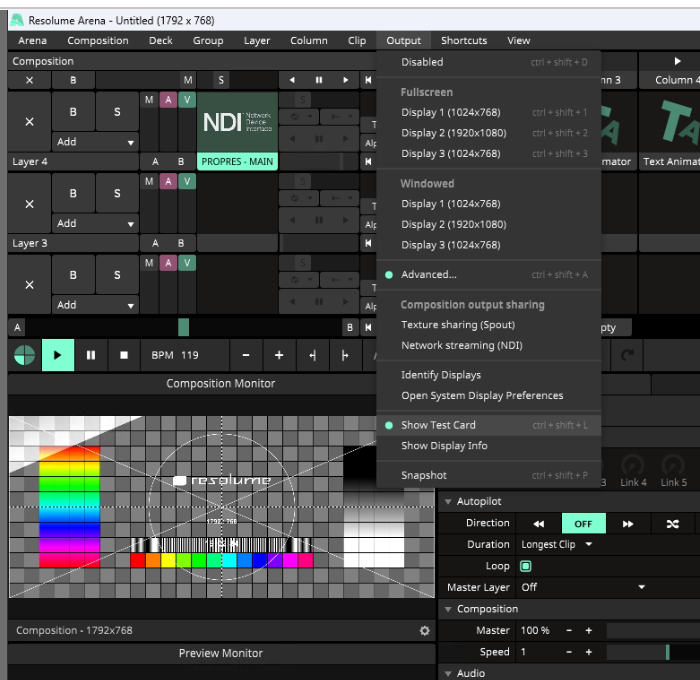This screenshot has height=680, width=700.
Task: Increase BPM with the plus button
Action: point(279,355)
